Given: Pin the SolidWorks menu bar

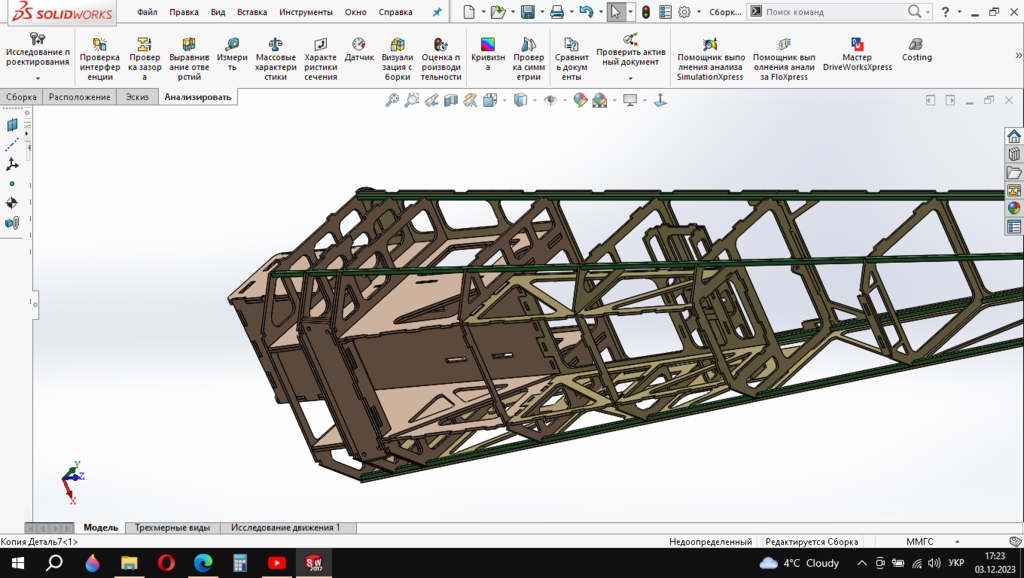Looking at the screenshot, I should pos(436,12).
